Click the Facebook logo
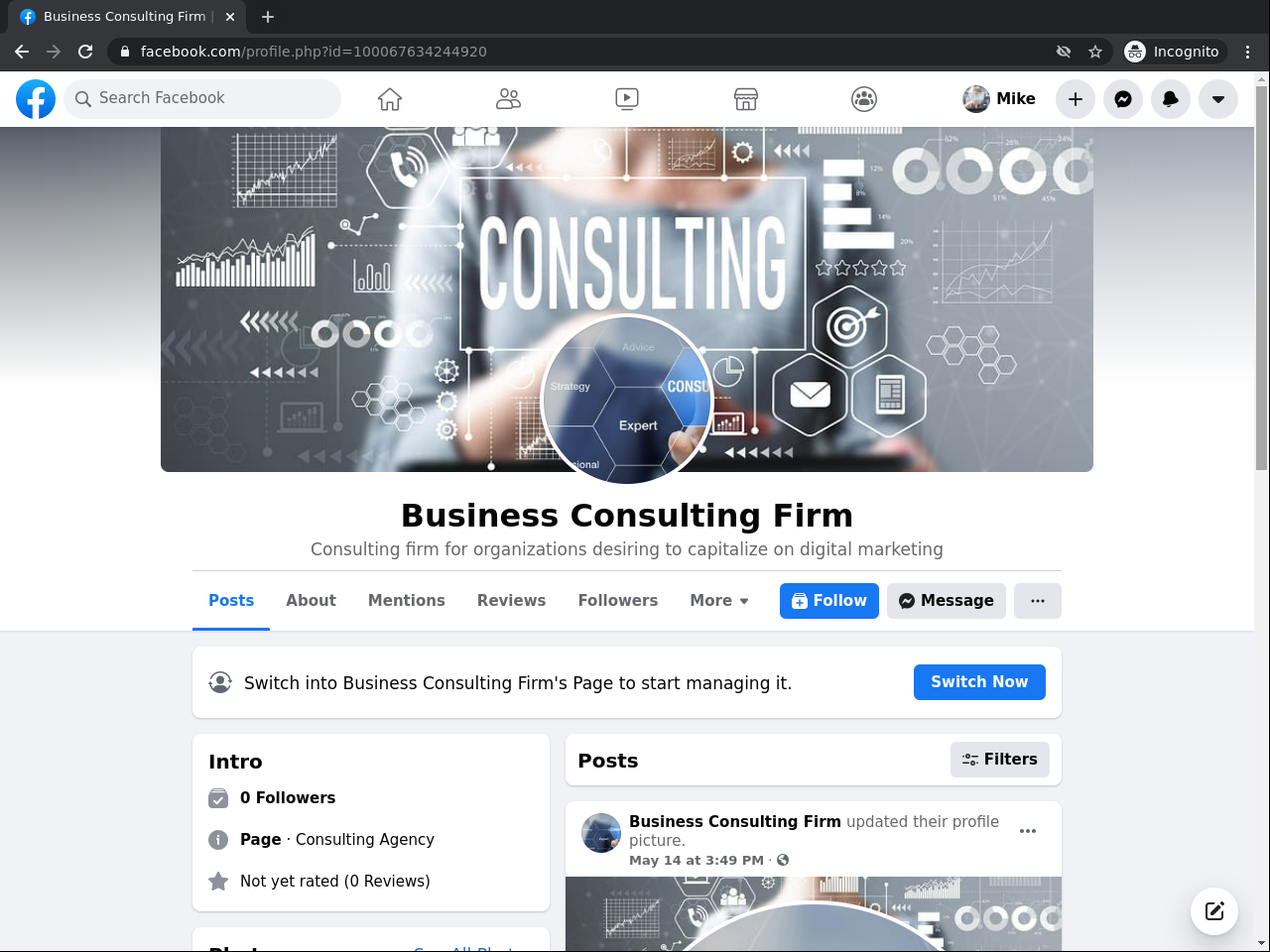Viewport: 1270px width, 952px height. tap(36, 99)
